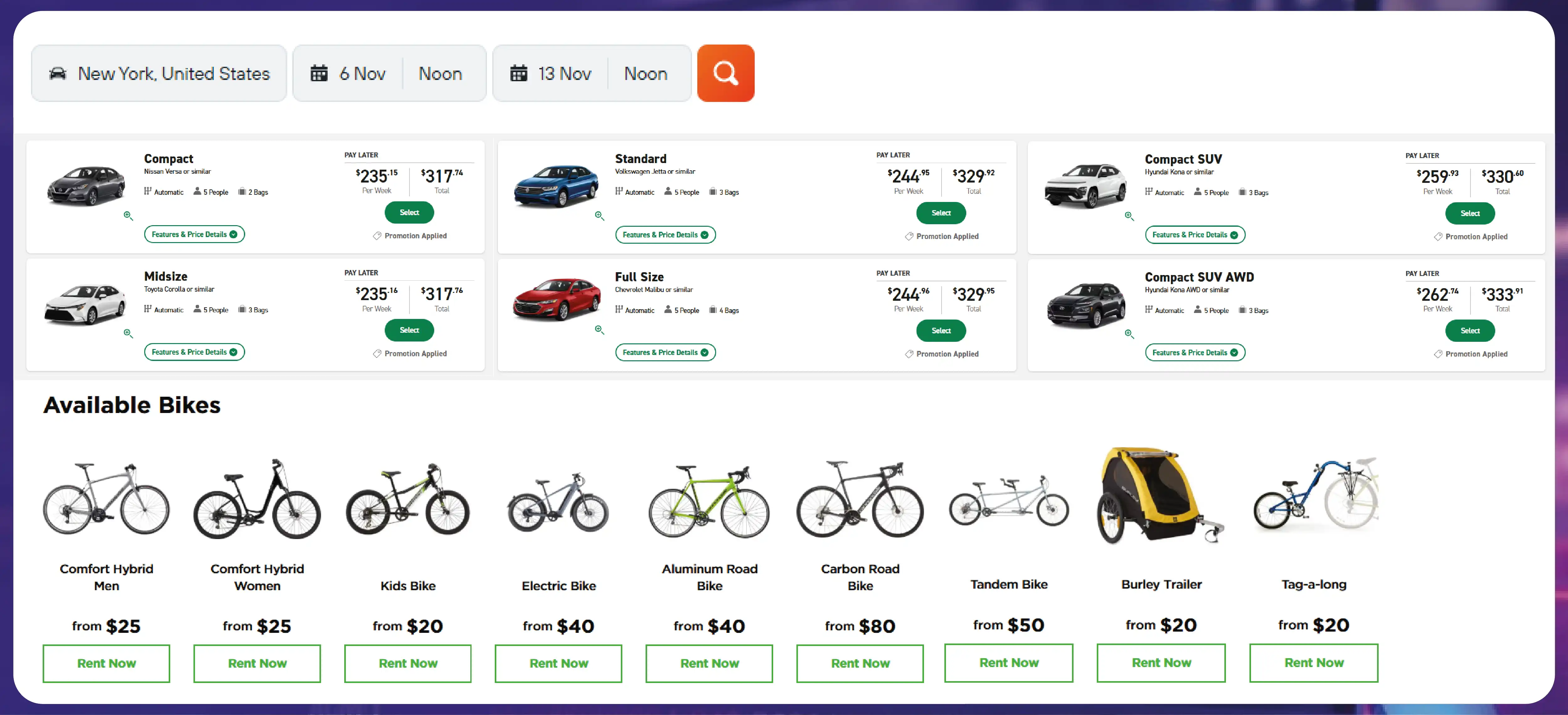Click Rent Now under Carbon Road Bike
The height and width of the screenshot is (715, 1568).
click(x=859, y=663)
